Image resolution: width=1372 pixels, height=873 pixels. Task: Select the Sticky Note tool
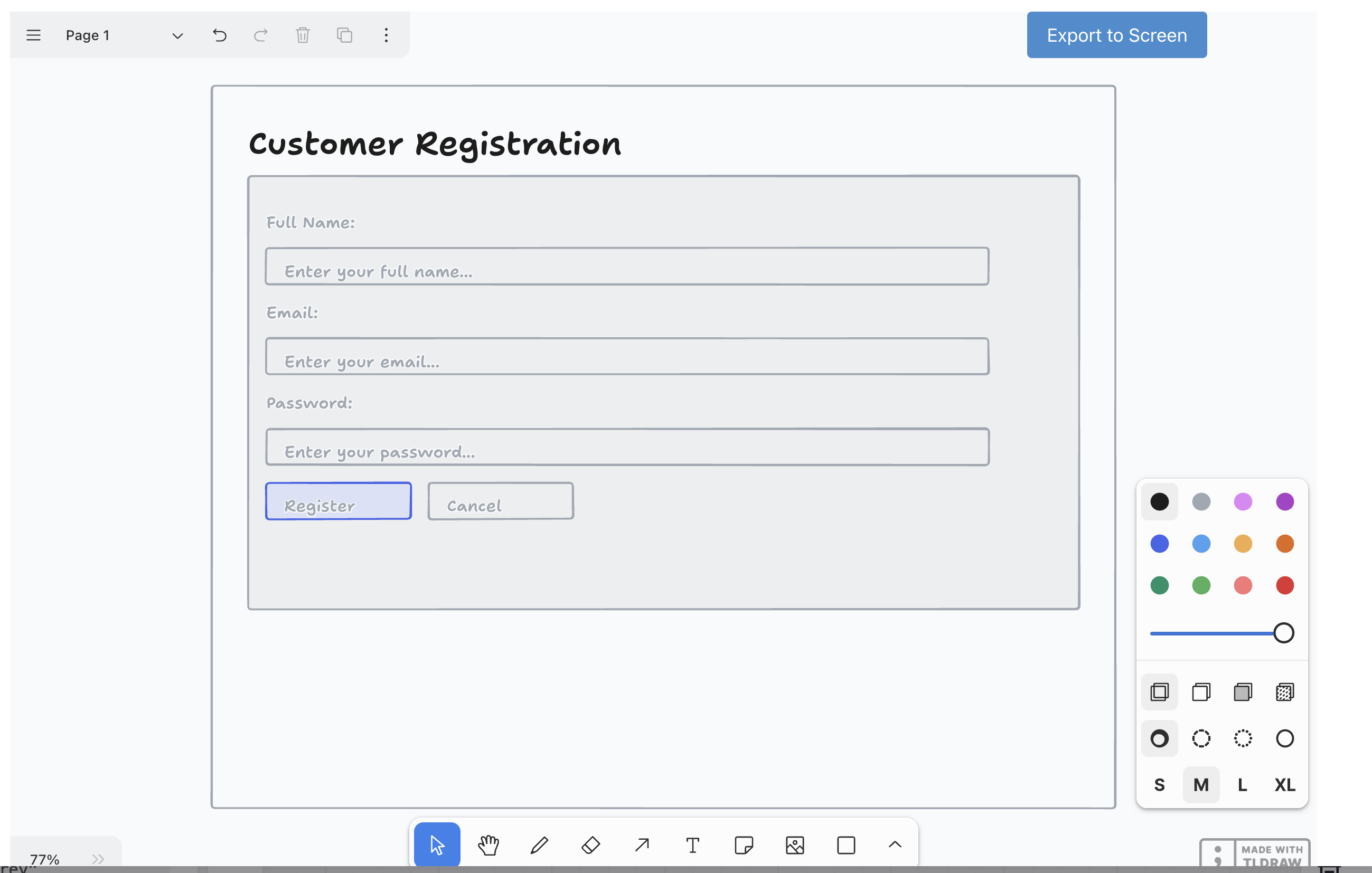click(x=744, y=845)
